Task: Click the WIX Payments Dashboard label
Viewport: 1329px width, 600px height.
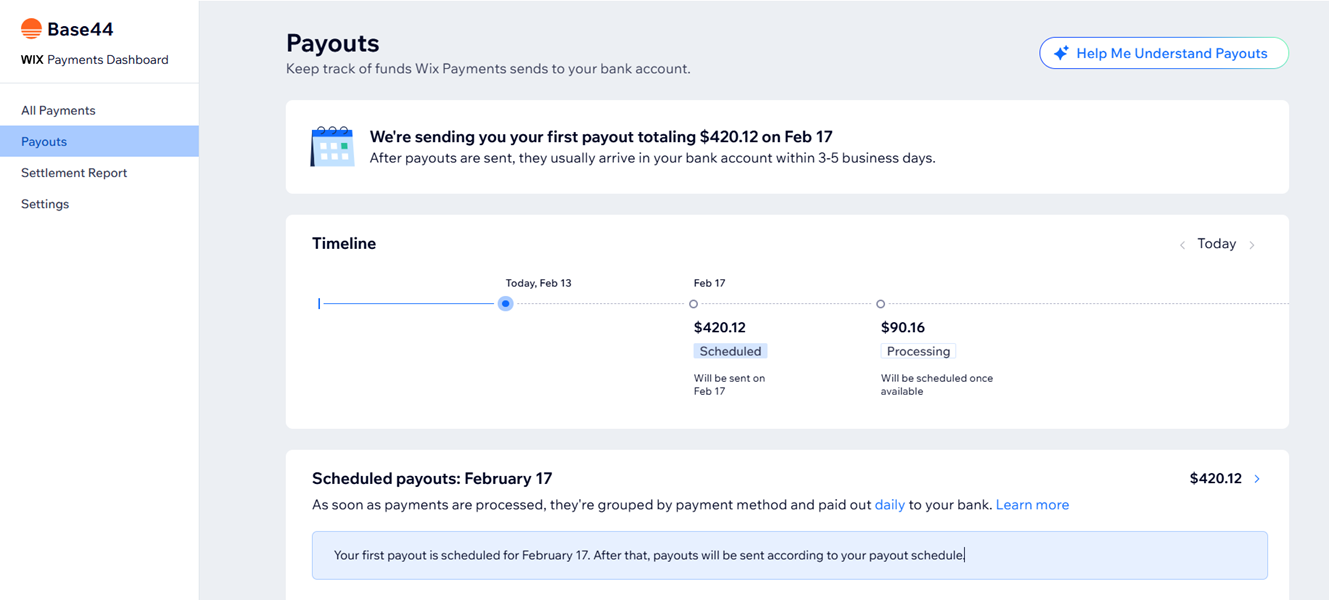Action: pyautogui.click(x=93, y=59)
